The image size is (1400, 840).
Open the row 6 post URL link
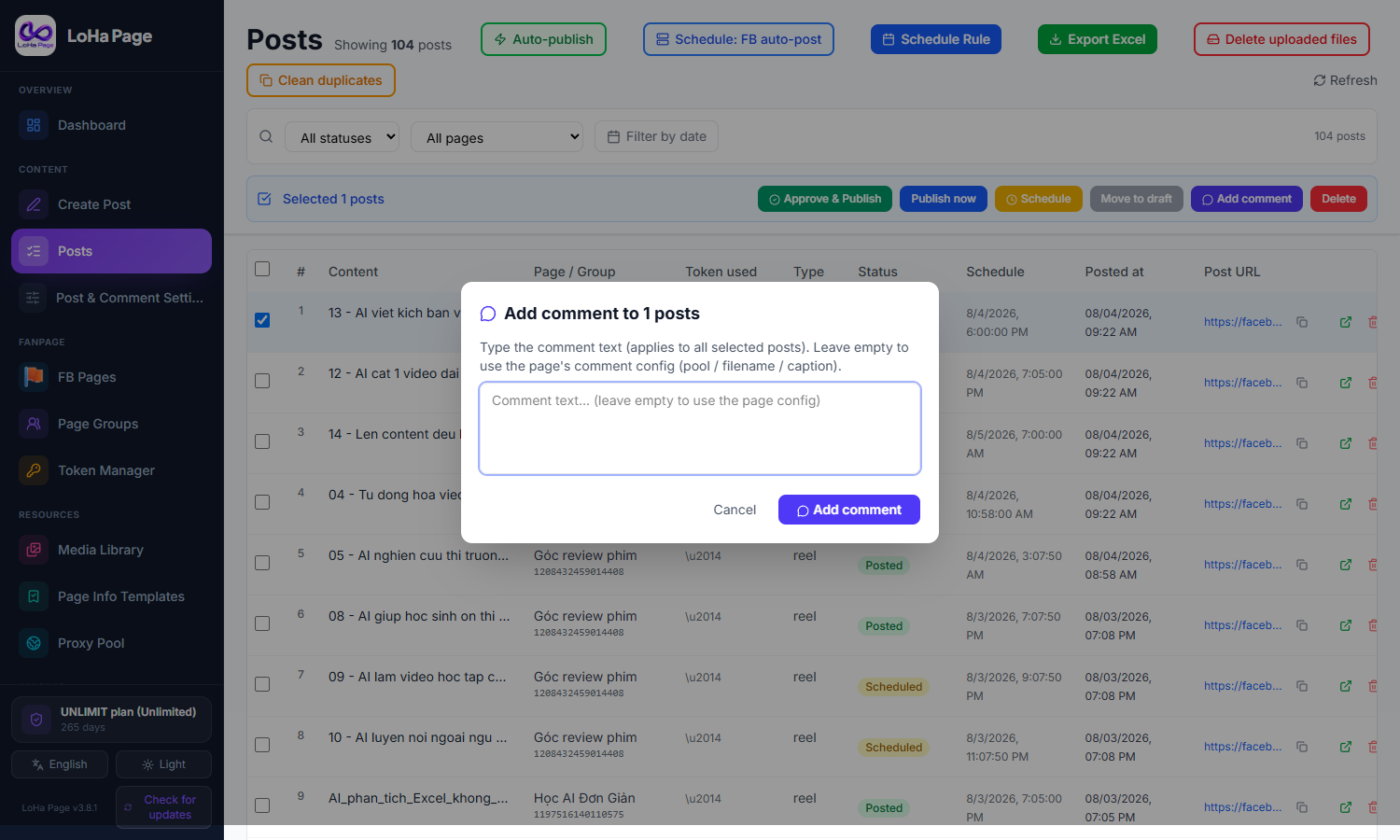(x=1242, y=625)
